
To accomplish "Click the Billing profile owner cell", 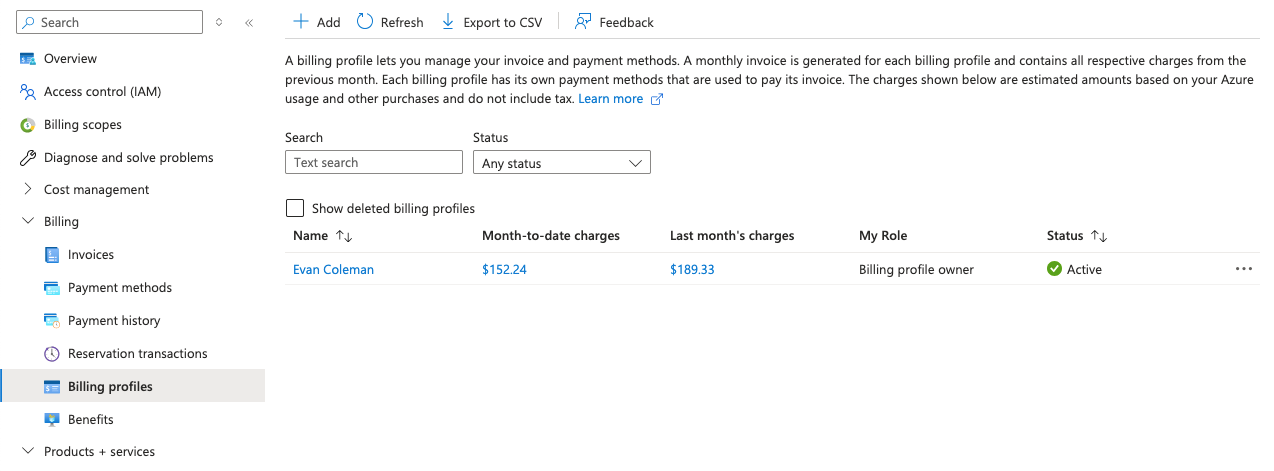I will 916,269.
